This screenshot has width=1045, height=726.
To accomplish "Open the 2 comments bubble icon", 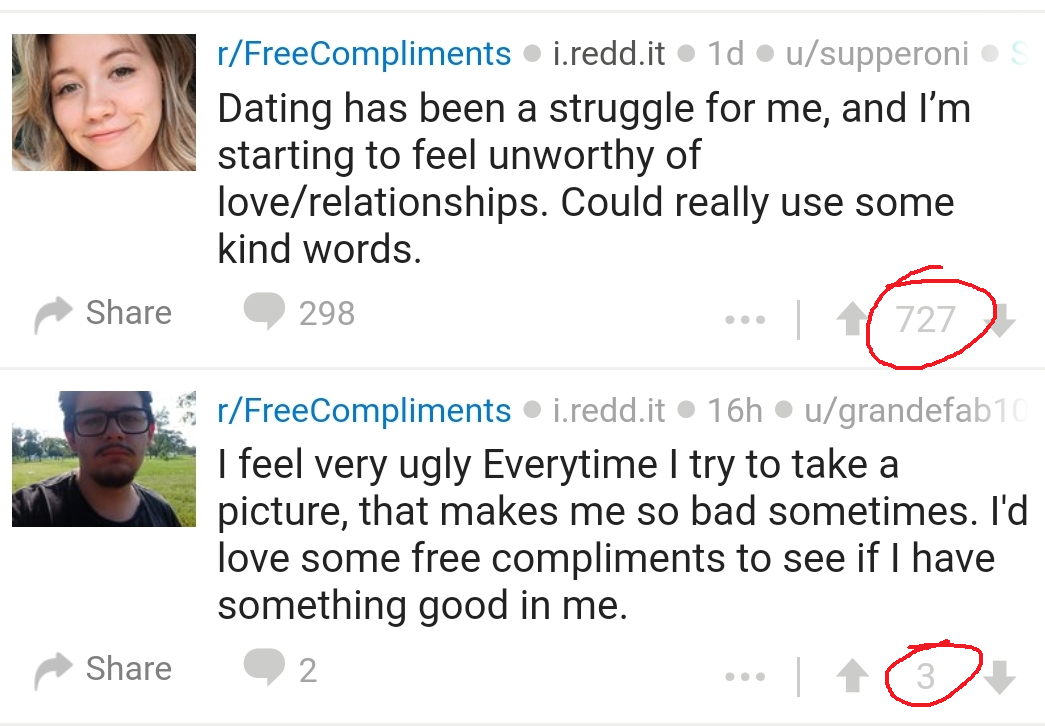I will [x=264, y=668].
